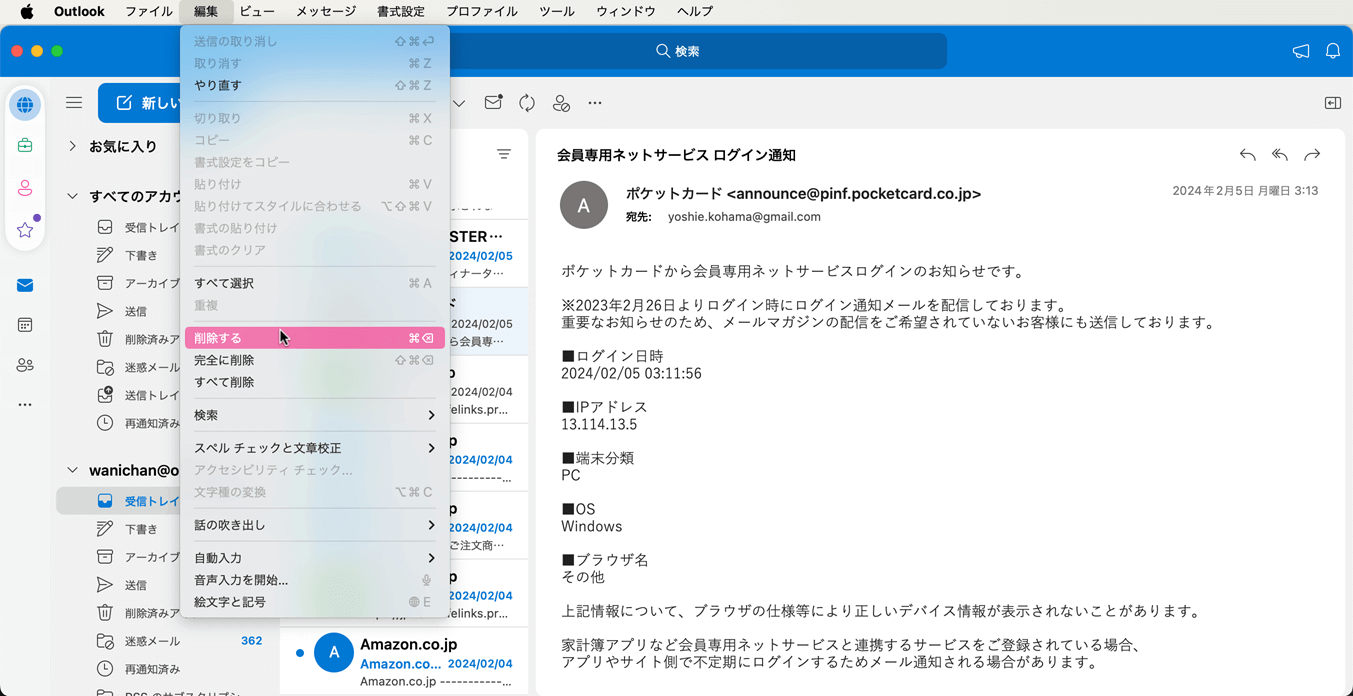Click the briefcase account icon

pos(25,146)
